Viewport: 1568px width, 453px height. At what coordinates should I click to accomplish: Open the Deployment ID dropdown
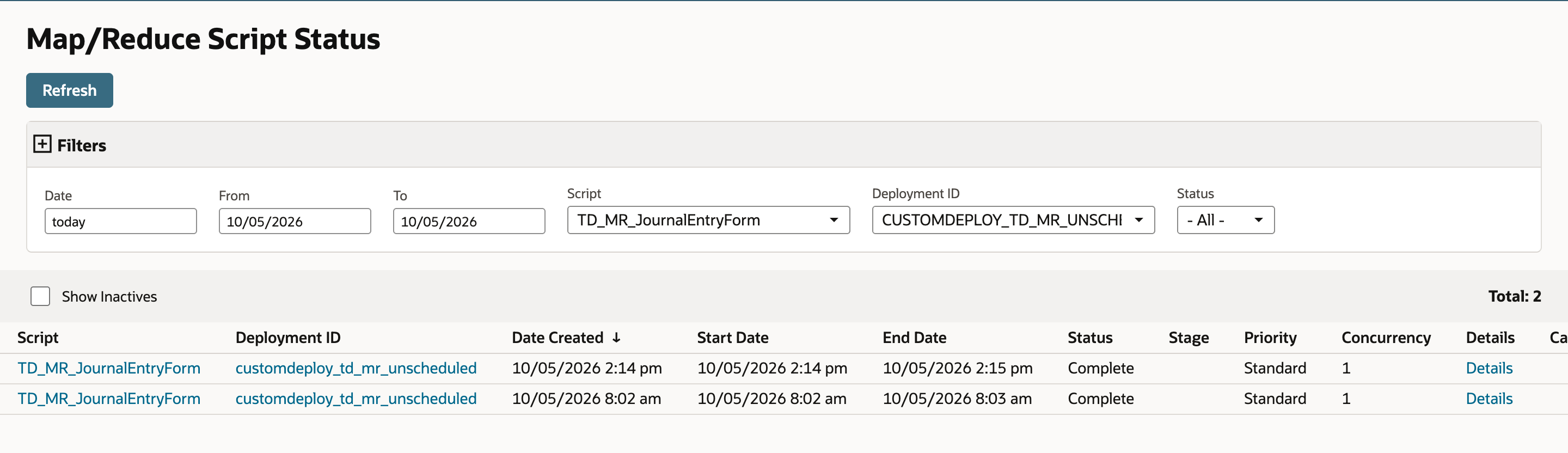1013,220
